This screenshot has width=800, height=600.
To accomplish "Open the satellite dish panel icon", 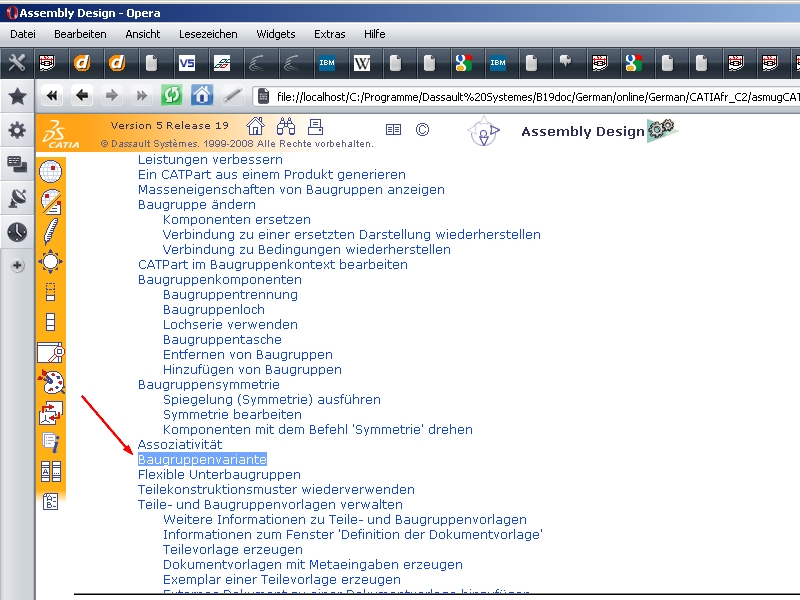I will tap(17, 198).
